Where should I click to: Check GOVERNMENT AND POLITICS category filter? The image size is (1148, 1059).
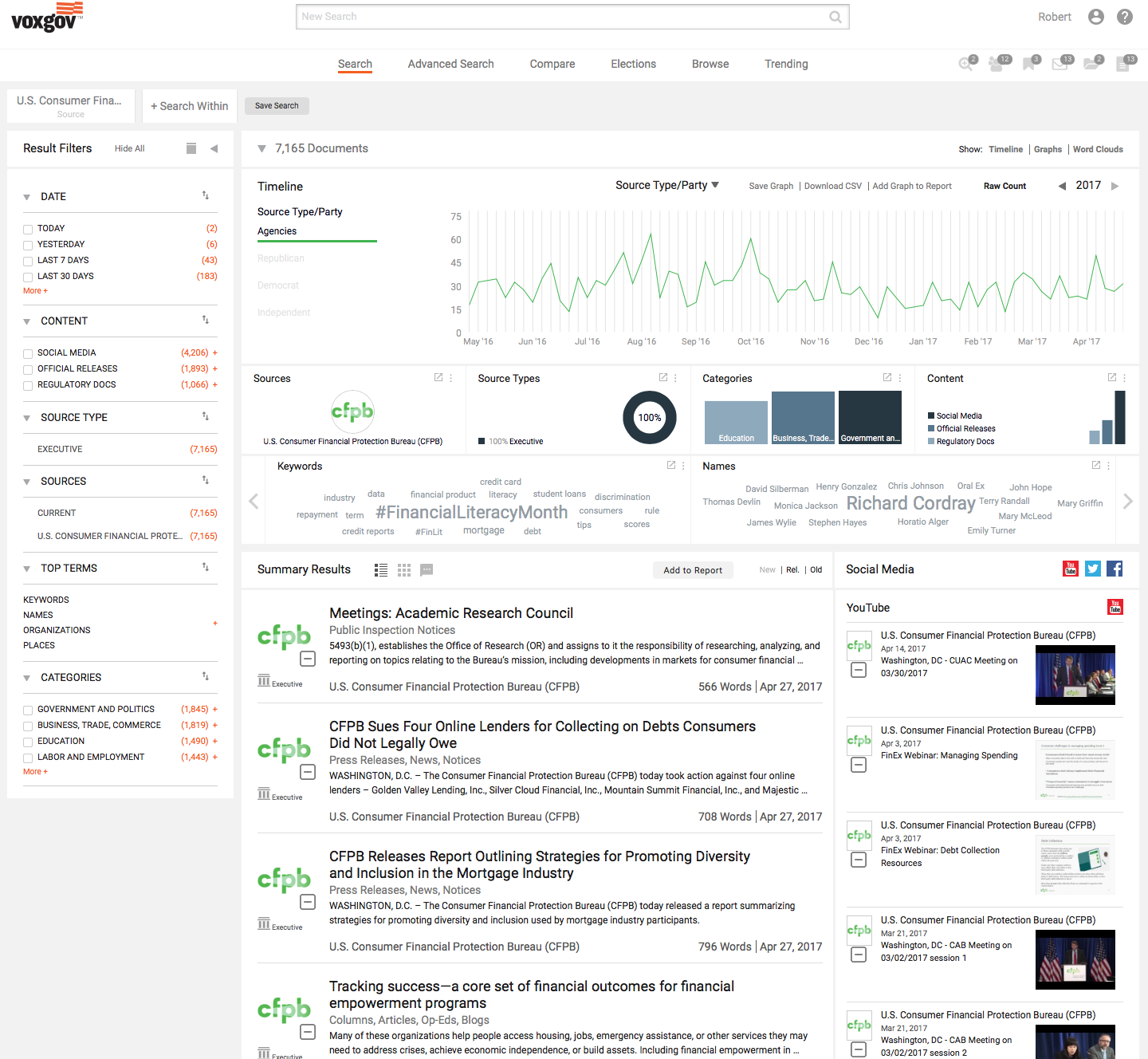[x=28, y=711]
